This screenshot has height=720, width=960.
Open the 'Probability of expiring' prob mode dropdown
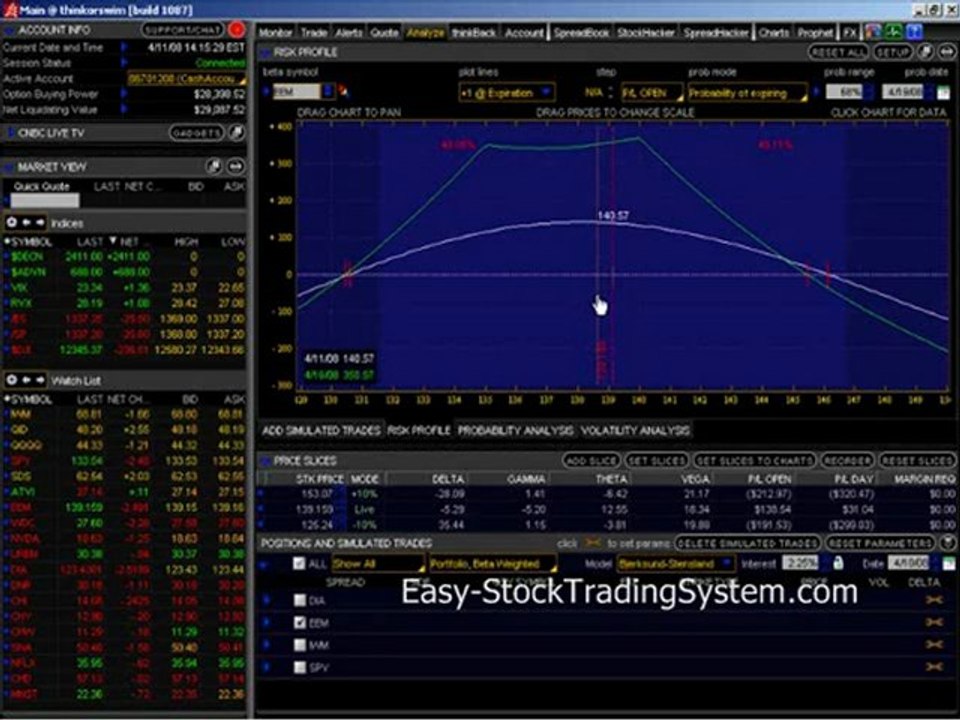pyautogui.click(x=747, y=92)
